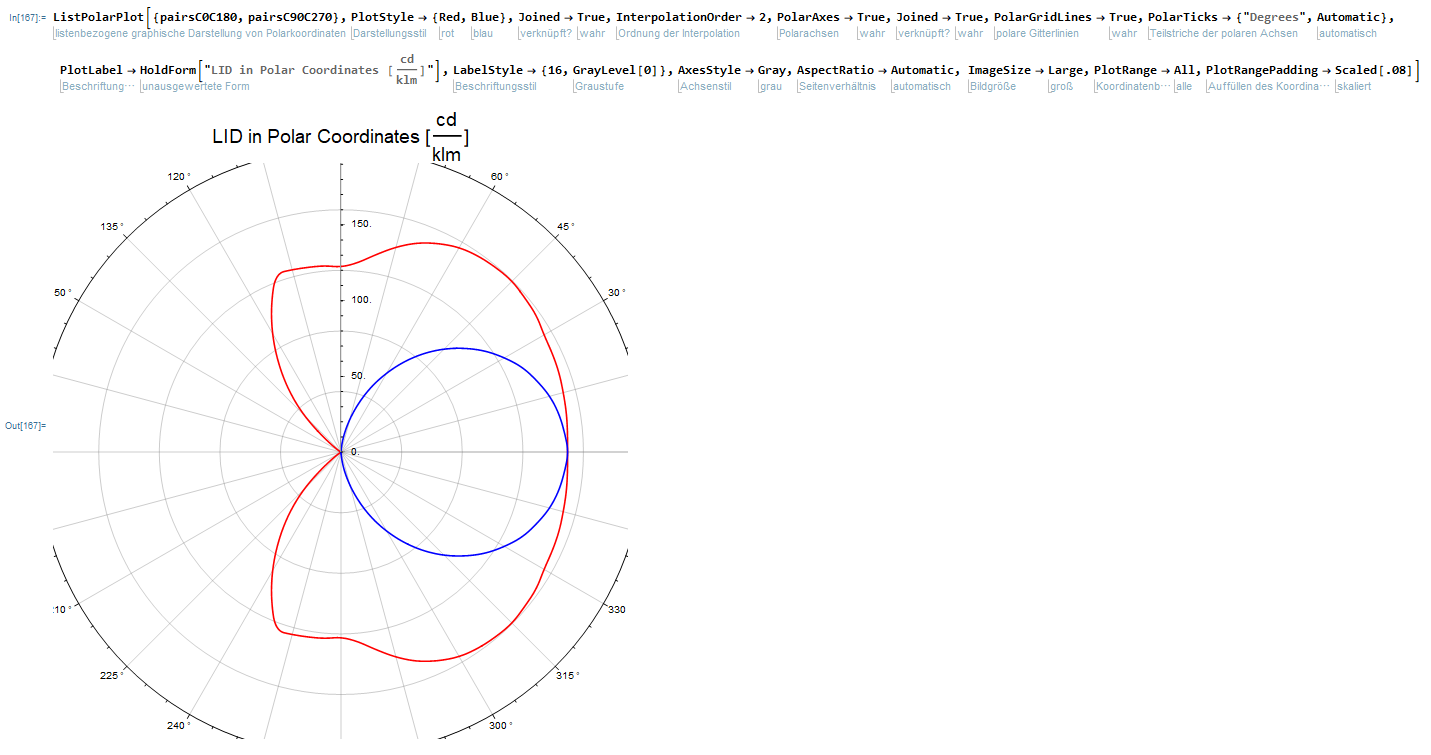The image size is (1431, 755).
Task: Click the radial axis label "100."
Action: [x=361, y=300]
